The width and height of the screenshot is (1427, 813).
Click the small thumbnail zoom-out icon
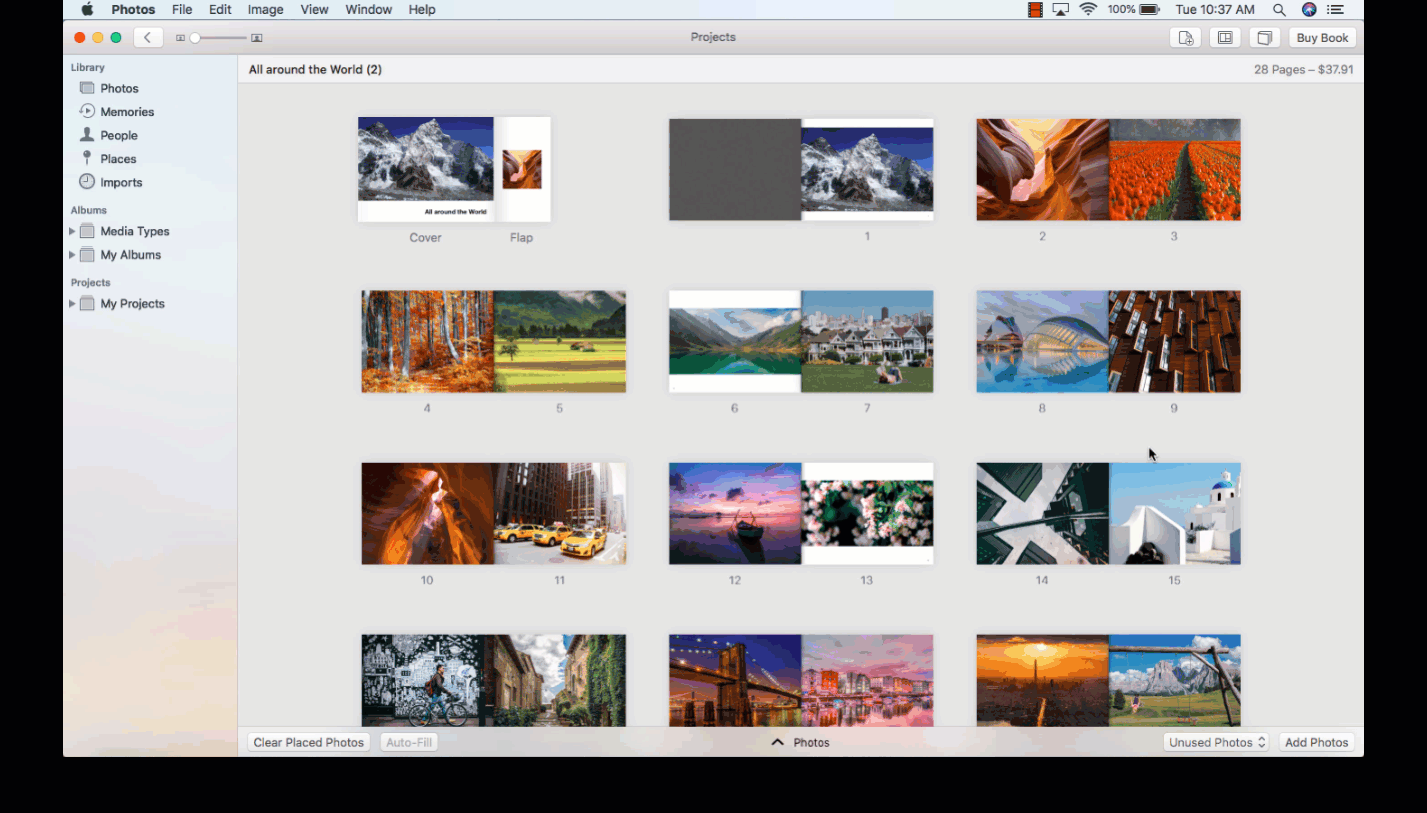pyautogui.click(x=180, y=38)
